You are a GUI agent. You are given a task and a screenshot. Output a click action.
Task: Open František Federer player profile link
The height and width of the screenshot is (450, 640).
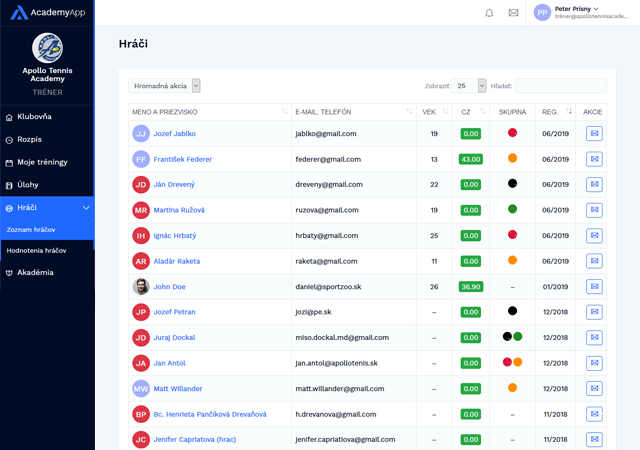click(x=182, y=159)
